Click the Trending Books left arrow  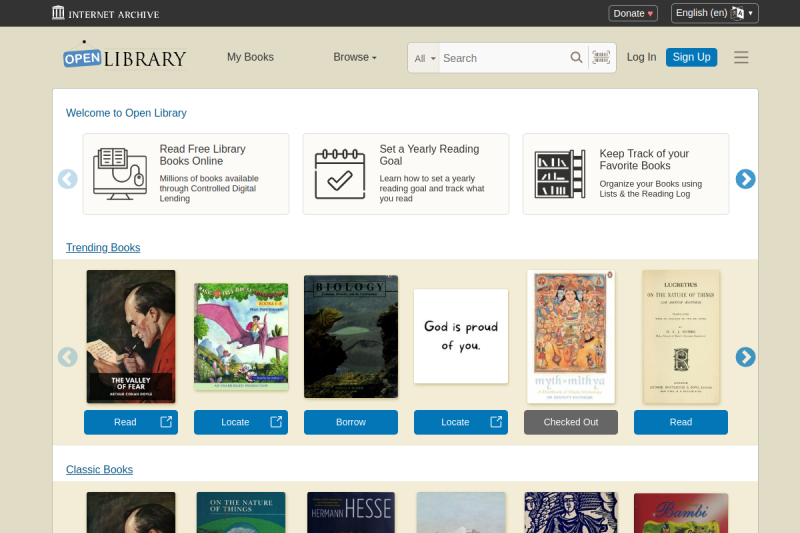68,357
